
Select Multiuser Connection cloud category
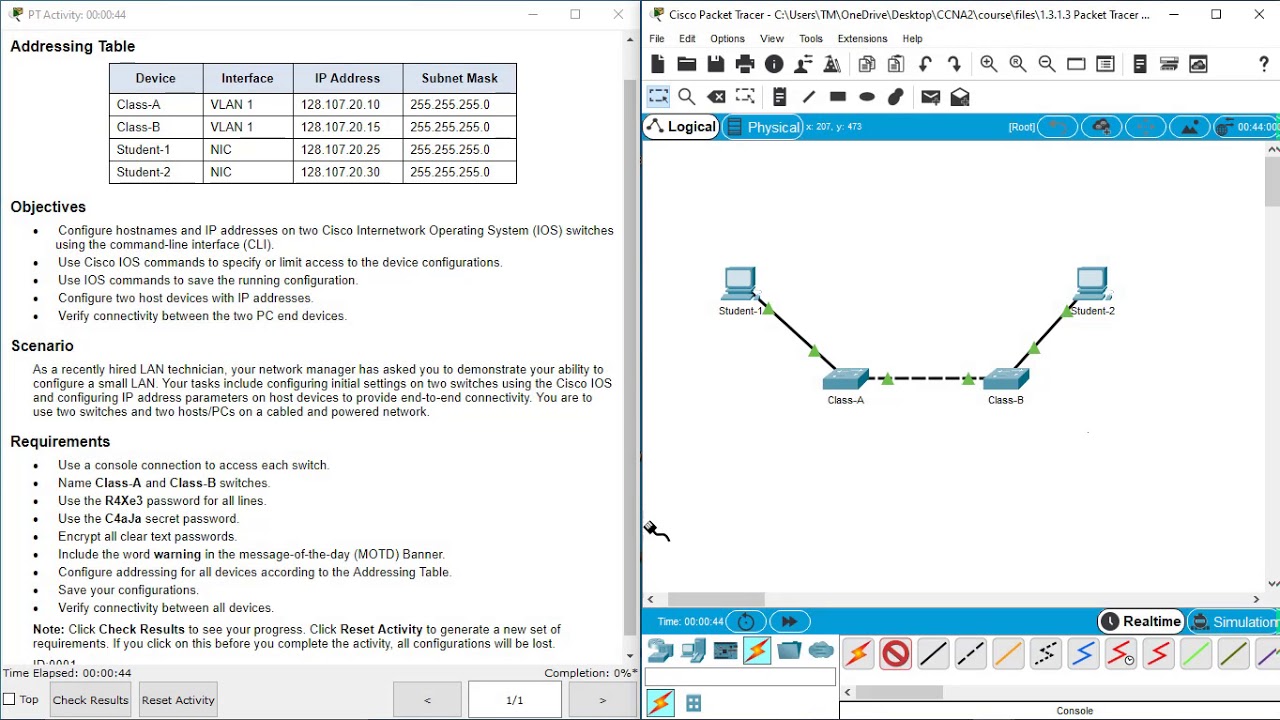click(x=821, y=652)
